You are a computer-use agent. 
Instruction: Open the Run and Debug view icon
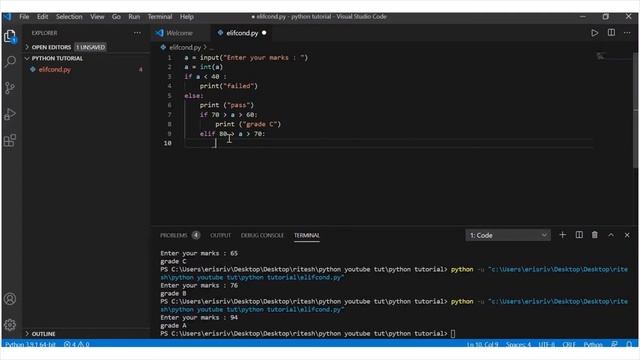click(10, 114)
